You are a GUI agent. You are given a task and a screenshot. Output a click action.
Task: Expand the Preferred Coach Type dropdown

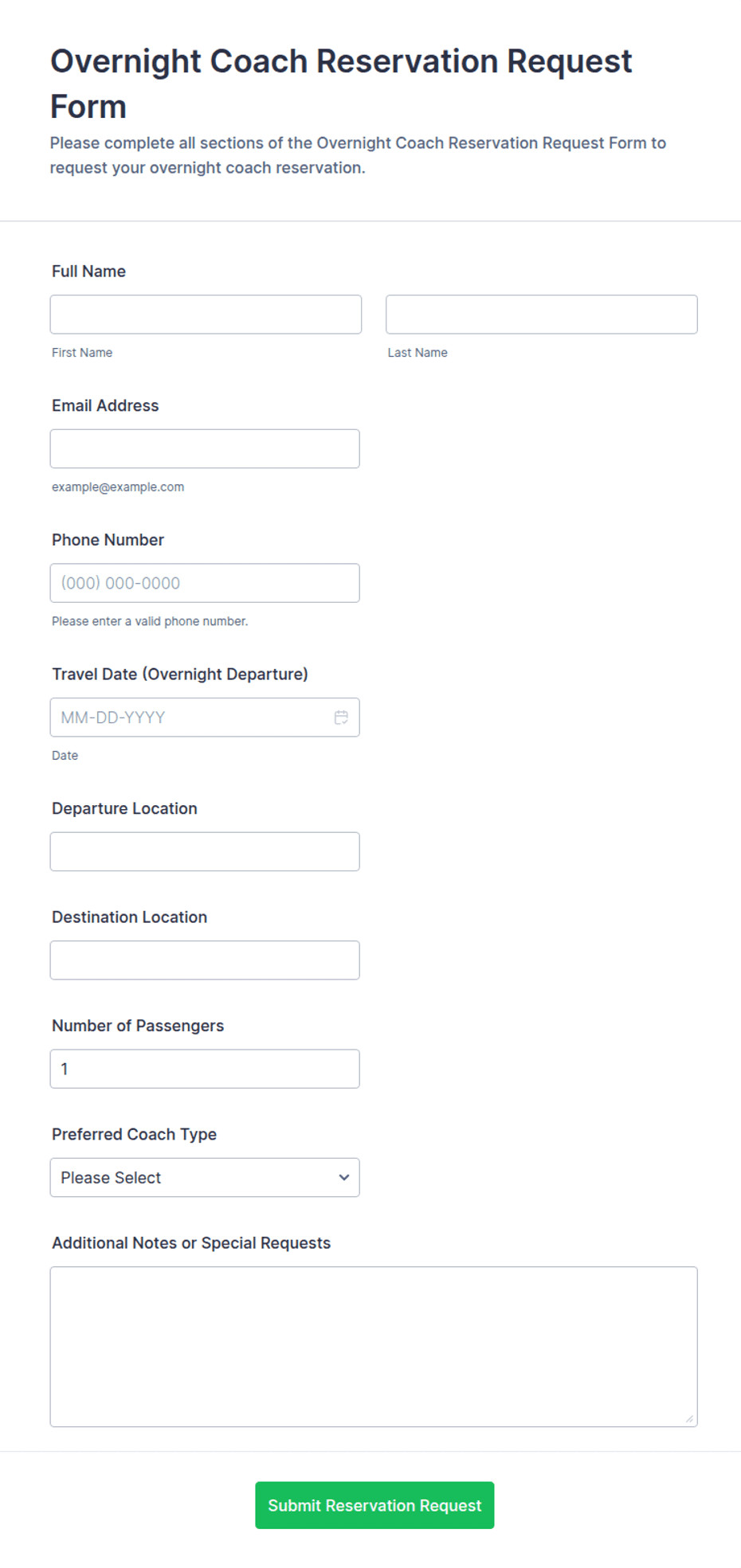(205, 1177)
